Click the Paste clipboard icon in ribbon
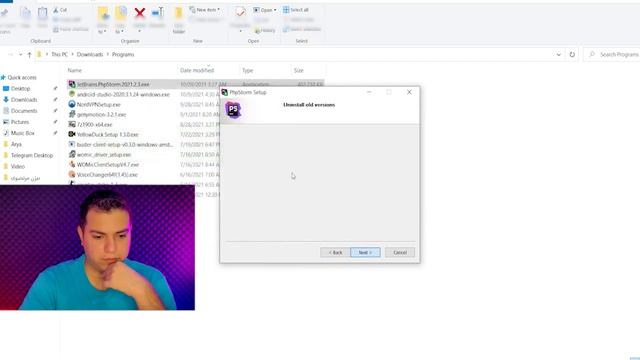 pyautogui.click(x=42, y=13)
